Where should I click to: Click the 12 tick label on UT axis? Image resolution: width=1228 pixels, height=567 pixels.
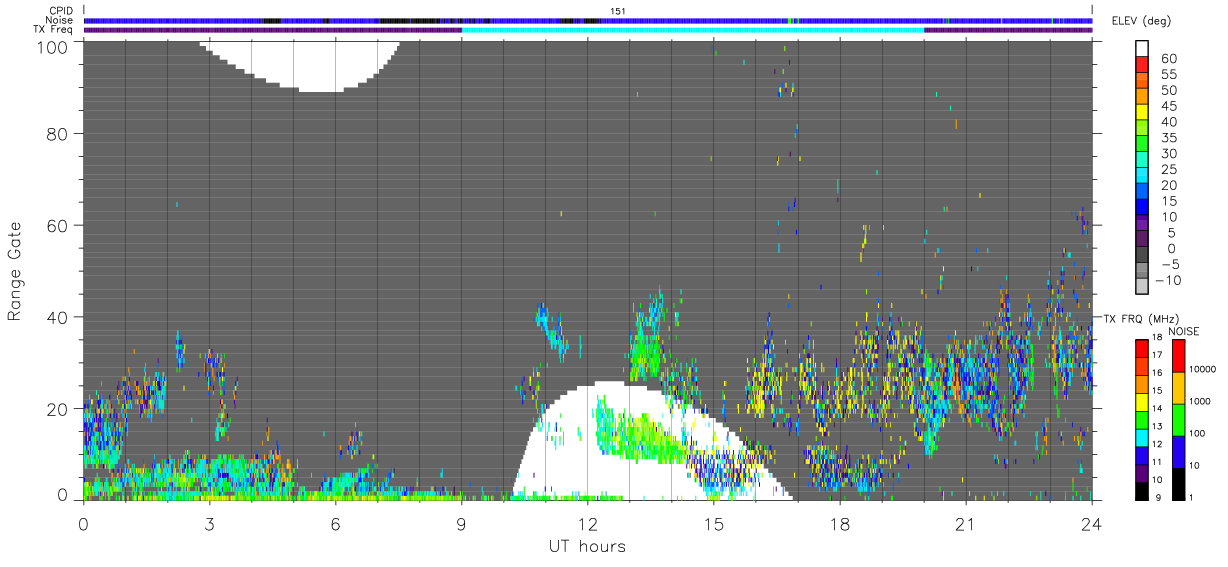(588, 524)
